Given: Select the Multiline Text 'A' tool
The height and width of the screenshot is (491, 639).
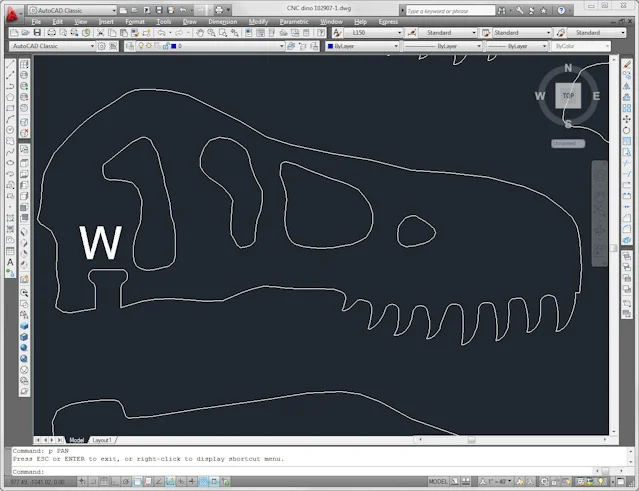Looking at the screenshot, I should coord(10,262).
